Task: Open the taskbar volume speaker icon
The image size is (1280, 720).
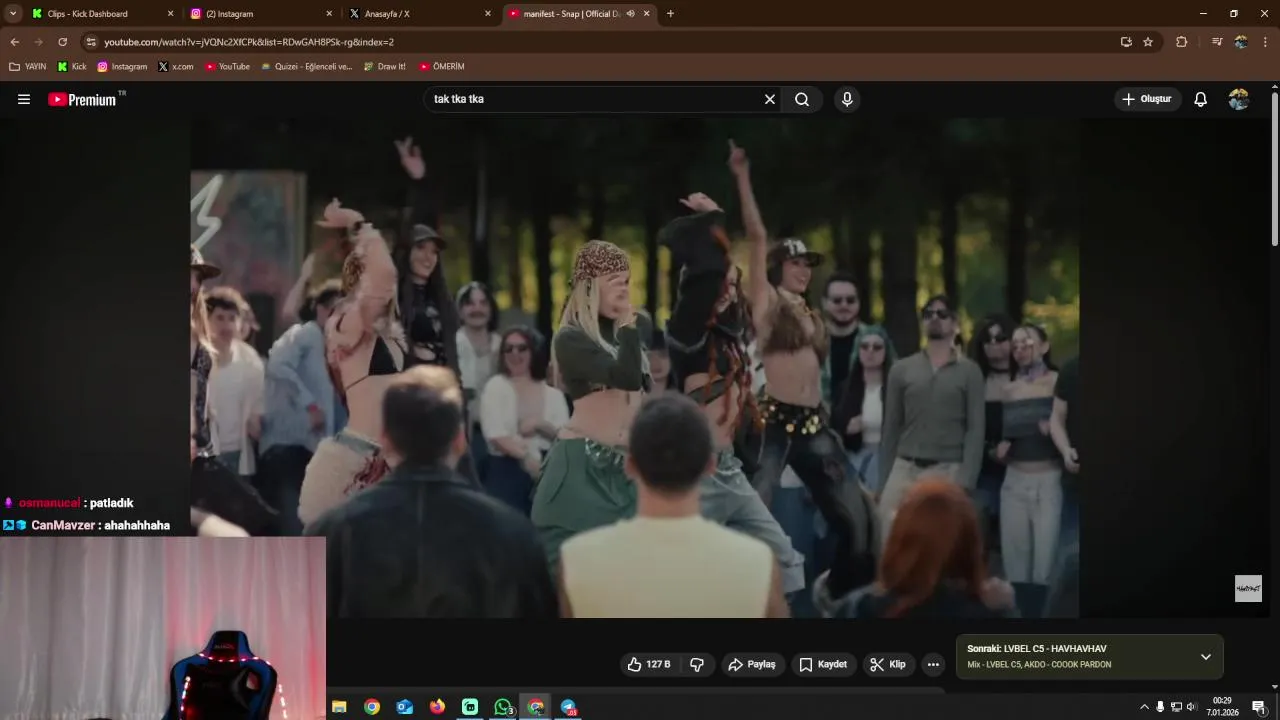Action: click(1191, 707)
